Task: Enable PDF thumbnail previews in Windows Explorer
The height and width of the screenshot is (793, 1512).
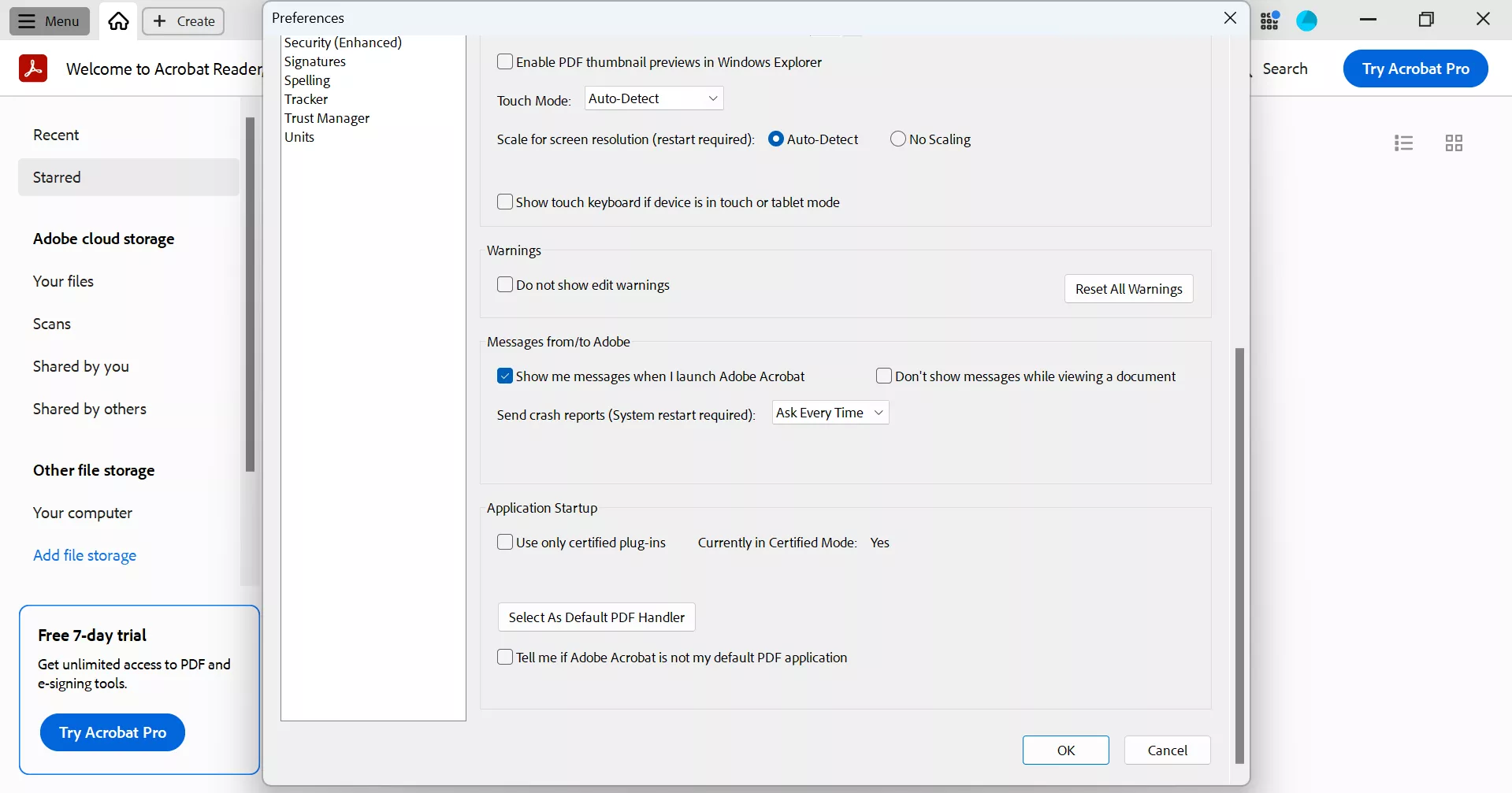Action: point(505,61)
